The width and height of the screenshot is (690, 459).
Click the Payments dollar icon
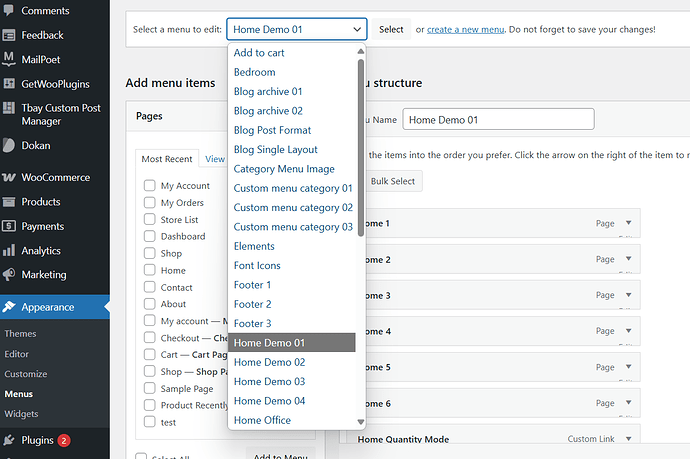coord(9,226)
